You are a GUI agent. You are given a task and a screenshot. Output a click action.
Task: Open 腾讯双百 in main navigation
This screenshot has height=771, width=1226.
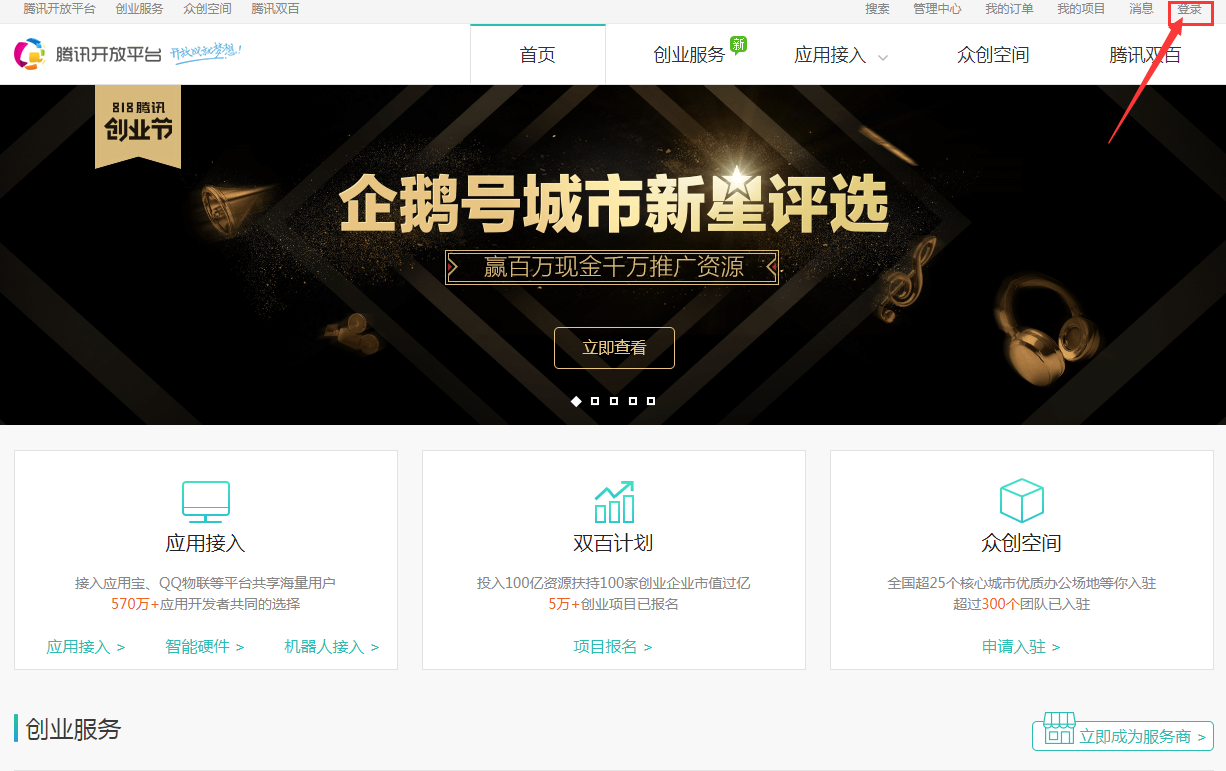point(1145,55)
